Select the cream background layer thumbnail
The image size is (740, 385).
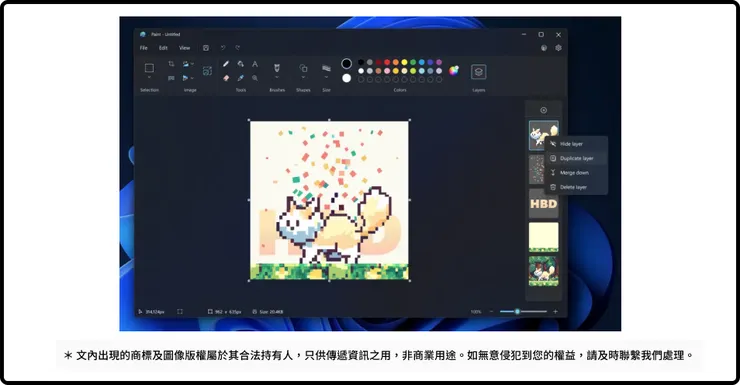pyautogui.click(x=543, y=237)
